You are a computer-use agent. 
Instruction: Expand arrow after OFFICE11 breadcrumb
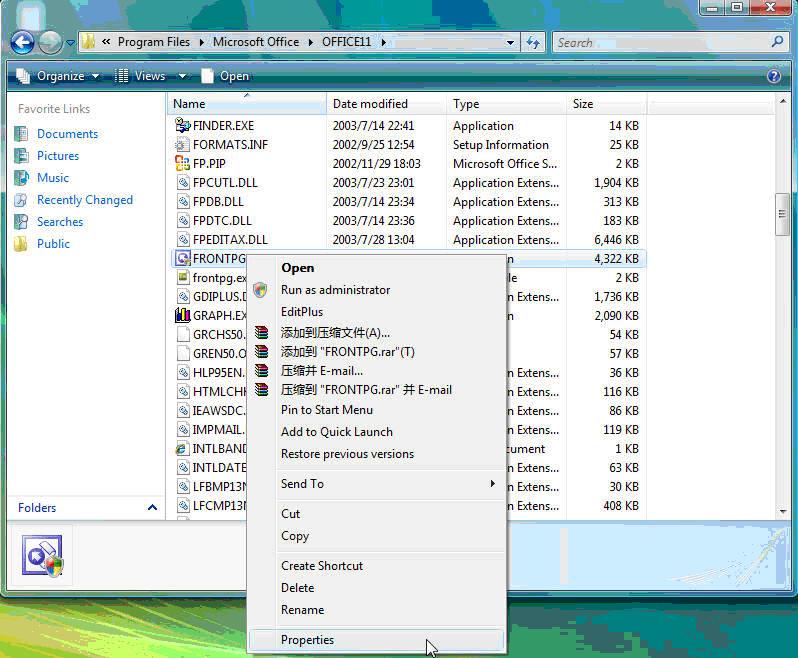(384, 42)
